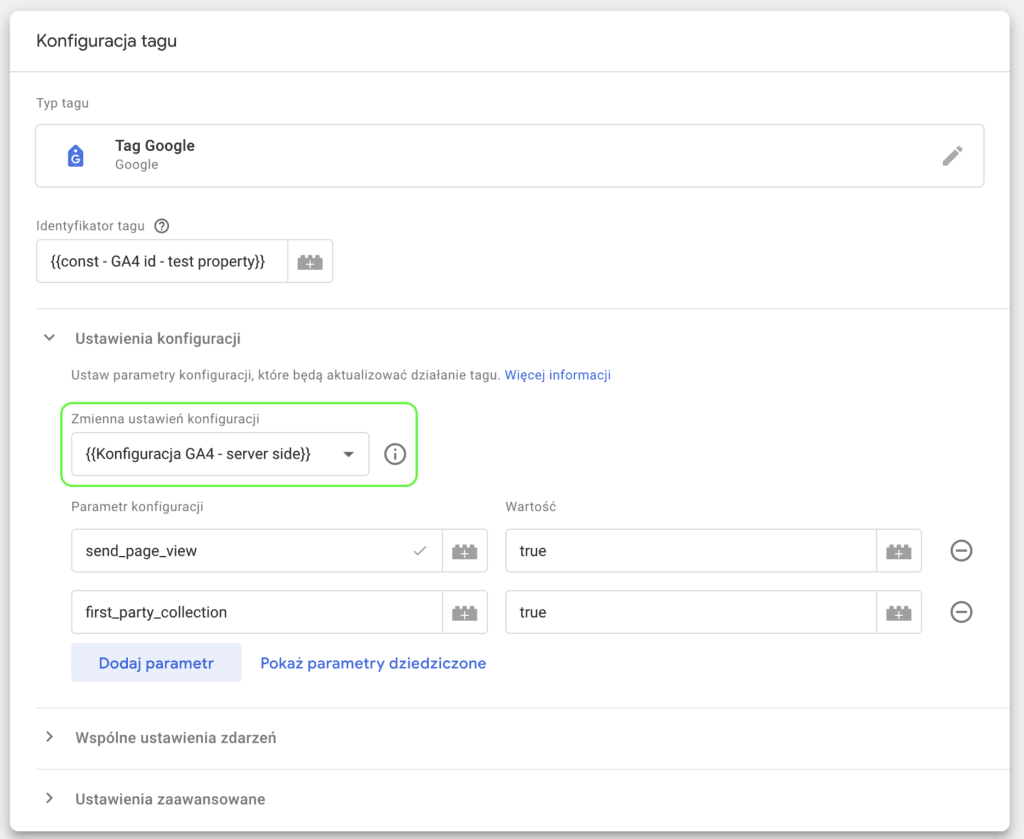Click variable picker icon next to first_party_collection
This screenshot has height=839, width=1024.
coord(464,612)
